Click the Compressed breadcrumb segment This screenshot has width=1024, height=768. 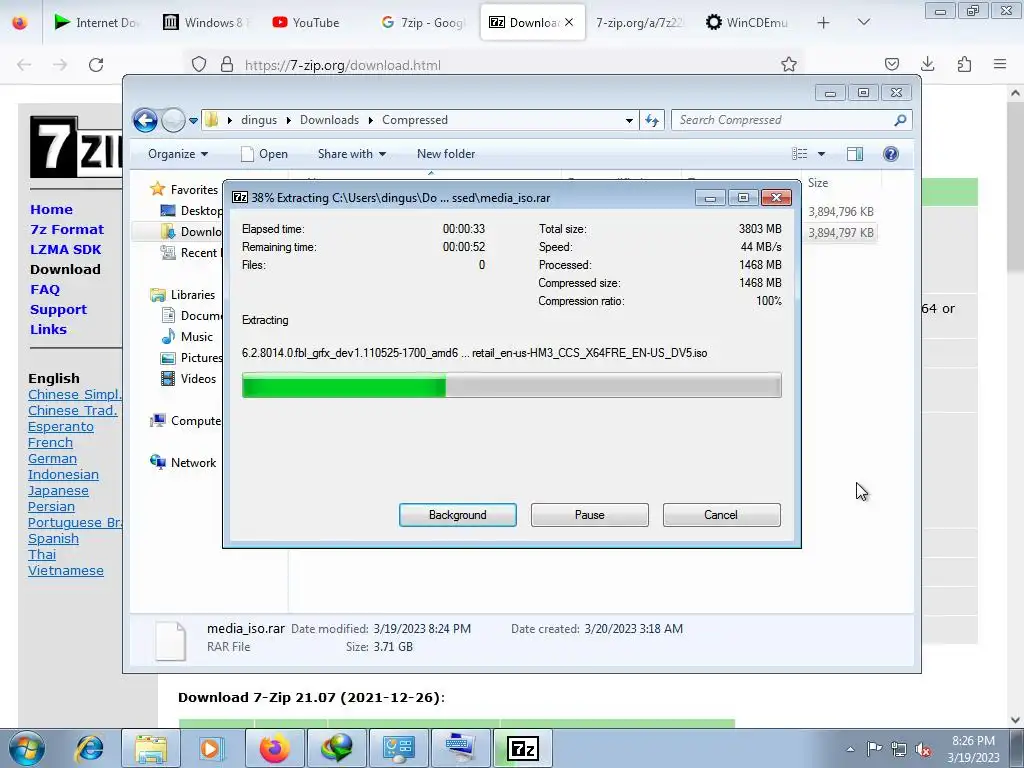click(415, 120)
